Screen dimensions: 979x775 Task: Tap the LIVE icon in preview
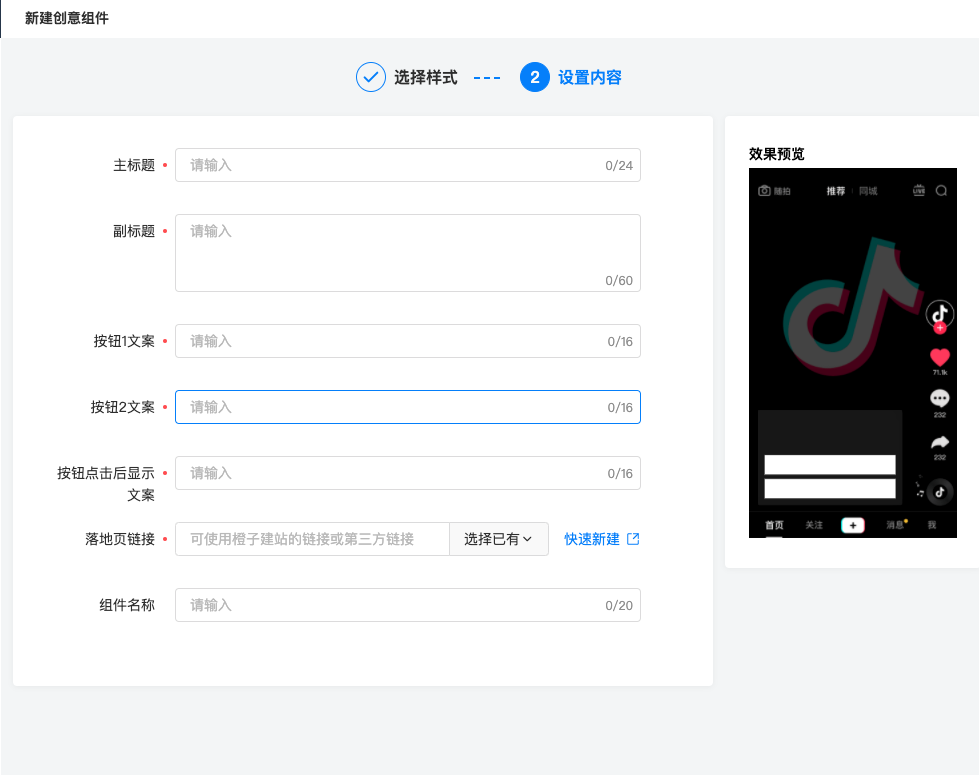[x=919, y=190]
